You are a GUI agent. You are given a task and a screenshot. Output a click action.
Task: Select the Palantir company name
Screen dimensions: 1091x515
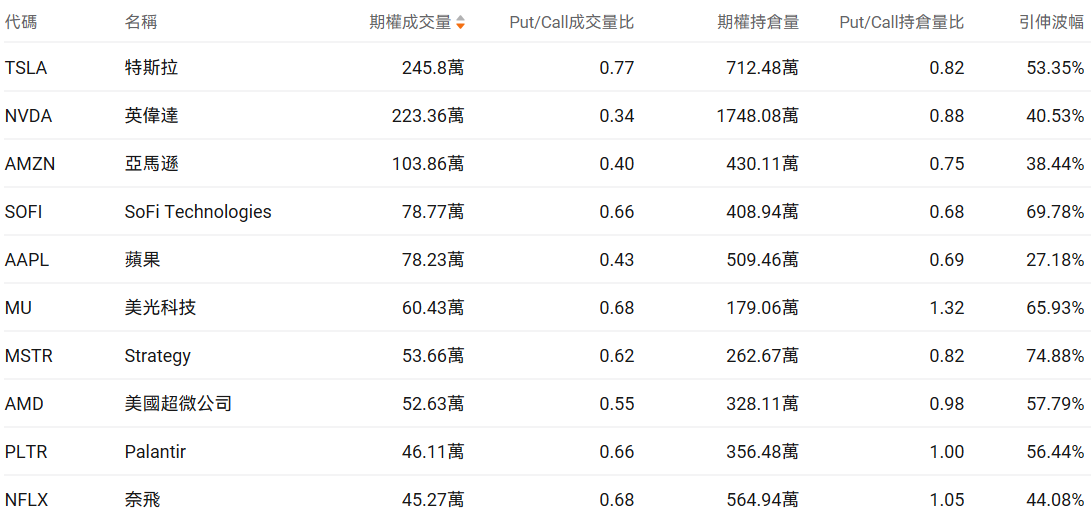(155, 452)
